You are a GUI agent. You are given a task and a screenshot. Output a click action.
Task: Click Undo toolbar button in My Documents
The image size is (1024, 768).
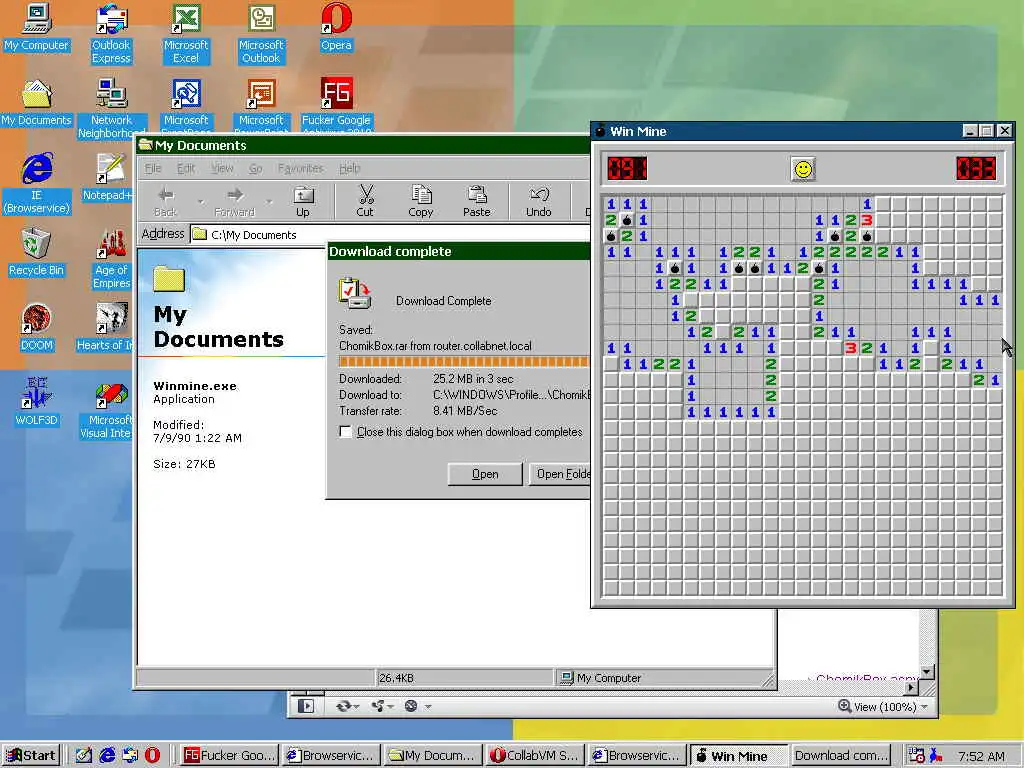click(539, 201)
